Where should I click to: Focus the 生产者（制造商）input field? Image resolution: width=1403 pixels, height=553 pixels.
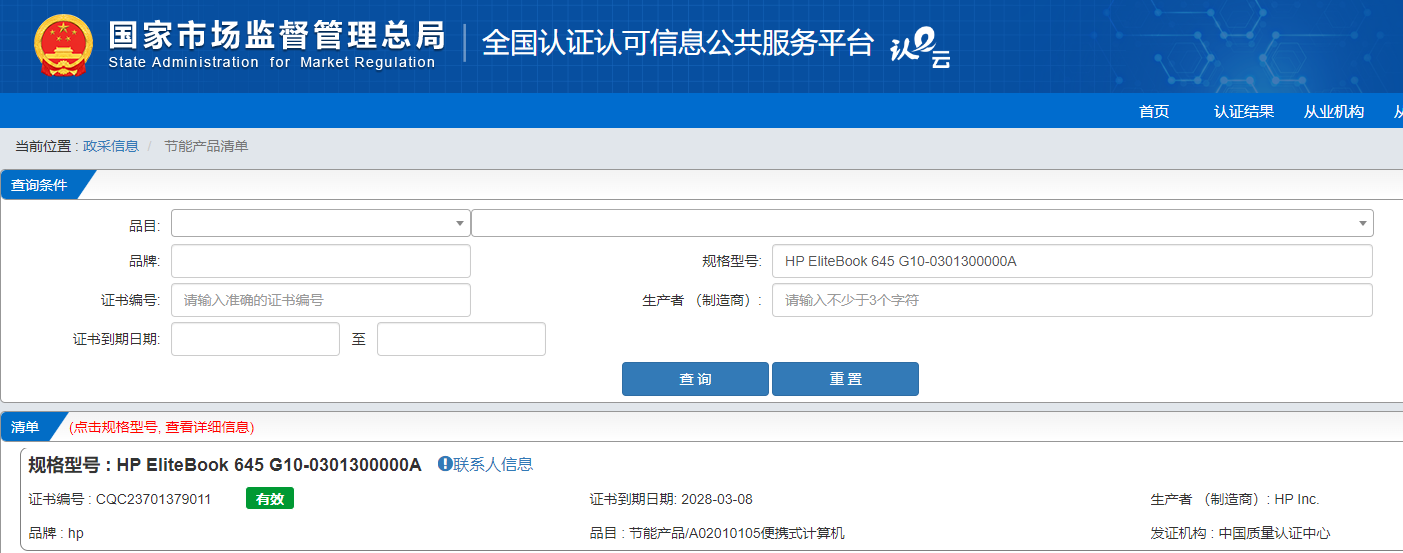pyautogui.click(x=1071, y=300)
